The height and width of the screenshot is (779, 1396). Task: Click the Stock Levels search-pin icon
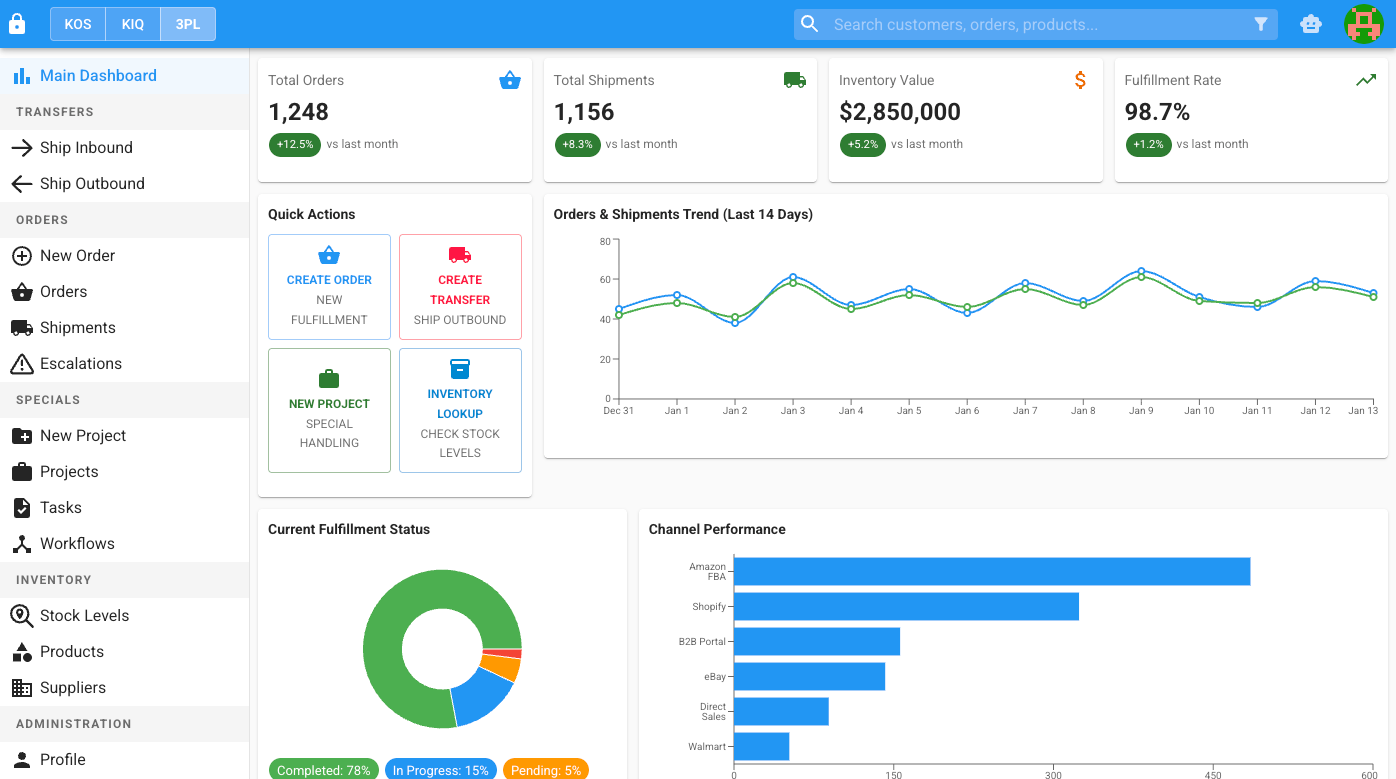pyautogui.click(x=21, y=616)
